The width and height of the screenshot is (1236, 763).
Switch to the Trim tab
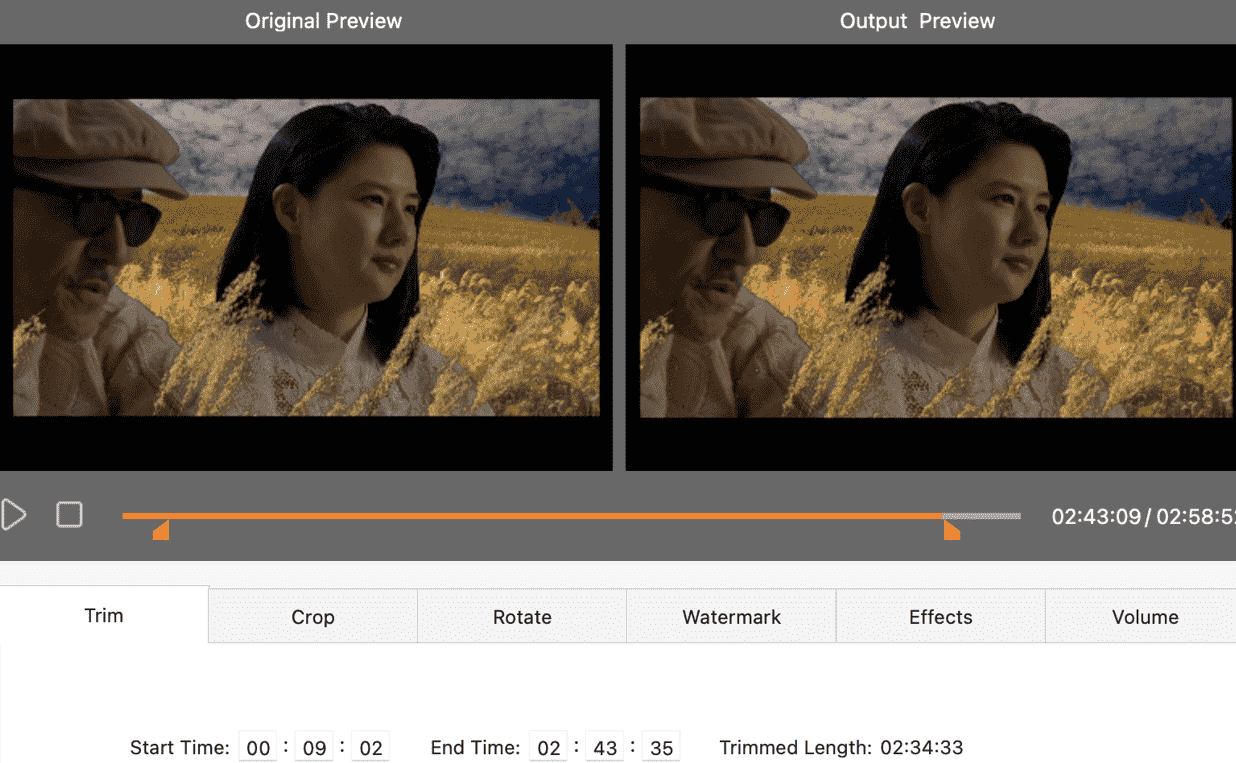coord(104,615)
